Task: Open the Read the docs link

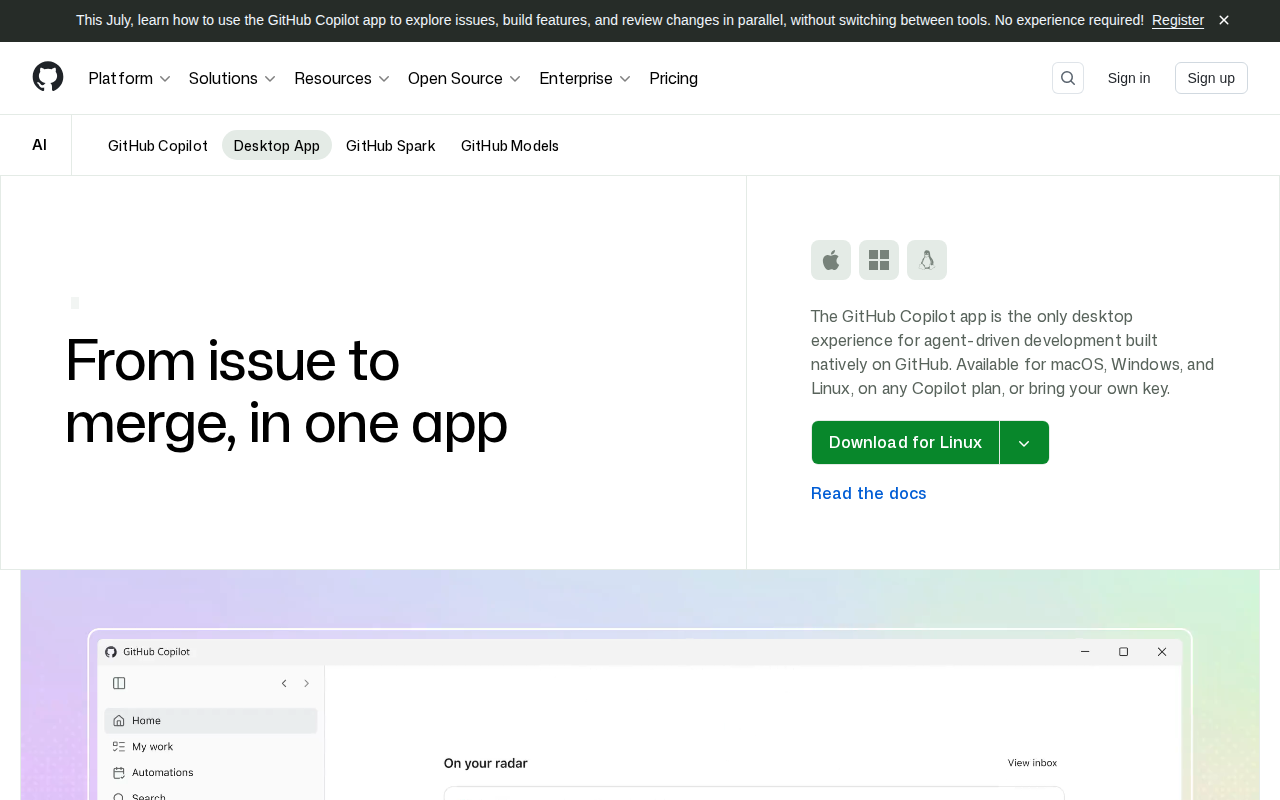Action: (869, 493)
